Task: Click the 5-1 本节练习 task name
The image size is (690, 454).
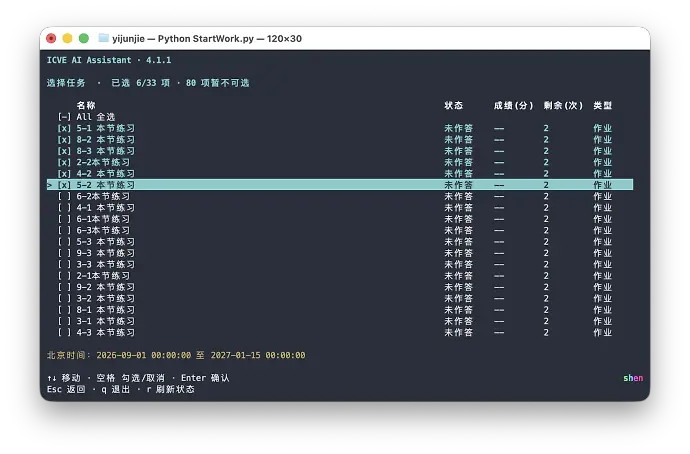Action: (106, 128)
